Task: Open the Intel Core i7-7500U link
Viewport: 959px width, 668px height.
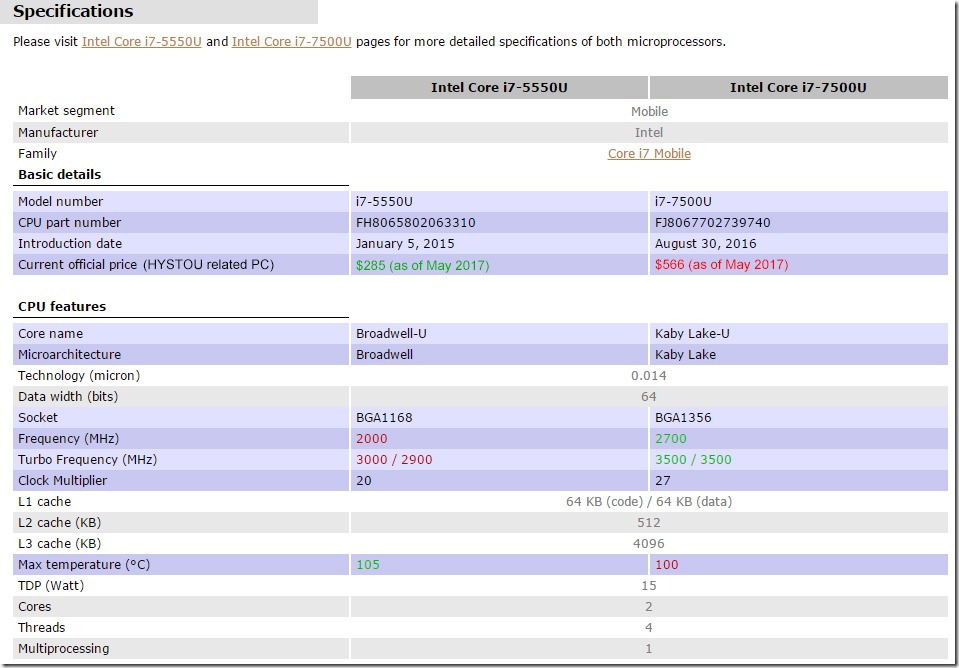Action: point(292,42)
